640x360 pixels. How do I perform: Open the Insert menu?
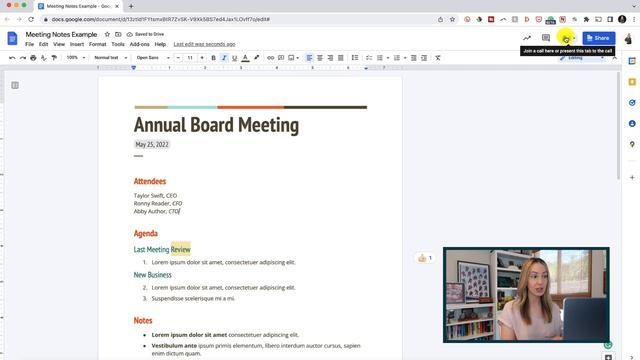click(77, 44)
